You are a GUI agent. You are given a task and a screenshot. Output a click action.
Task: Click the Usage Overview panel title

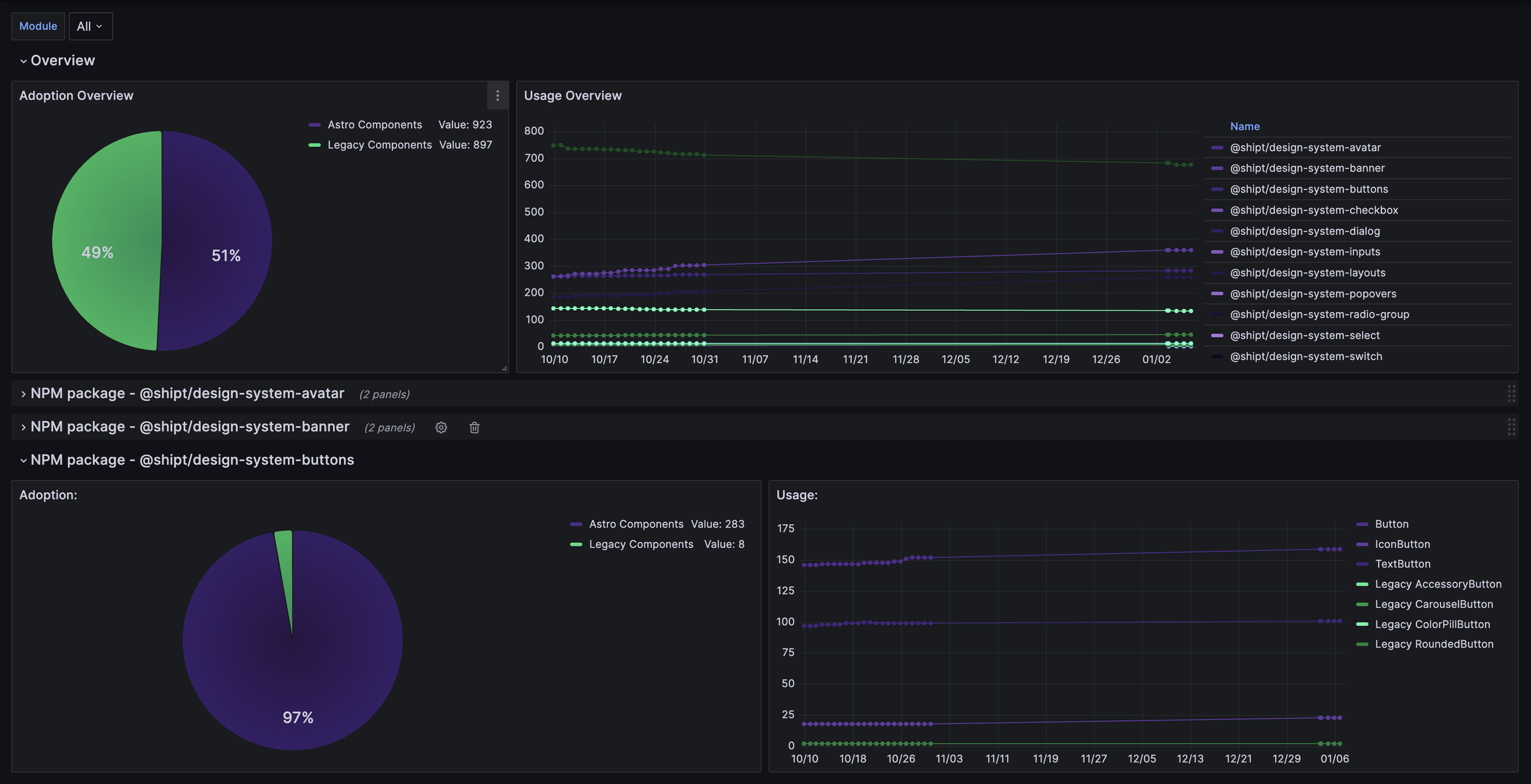pyautogui.click(x=572, y=95)
